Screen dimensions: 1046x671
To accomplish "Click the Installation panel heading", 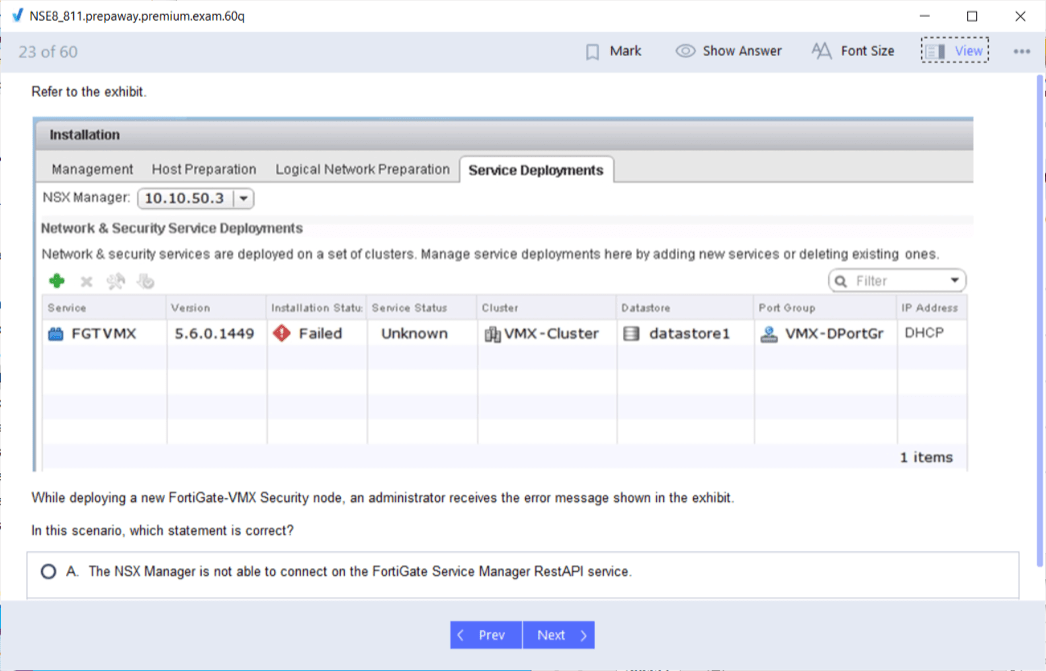I will [x=85, y=135].
